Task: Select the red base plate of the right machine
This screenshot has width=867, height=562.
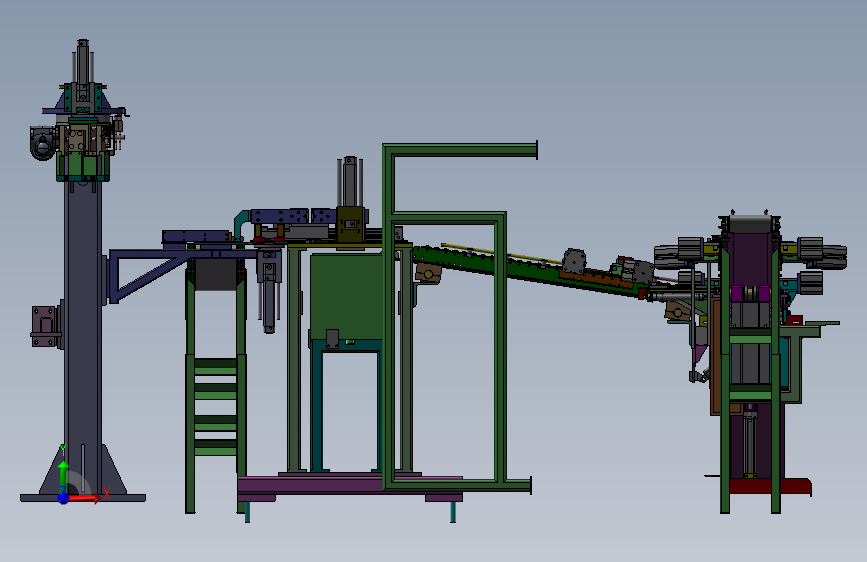Action: (770, 486)
